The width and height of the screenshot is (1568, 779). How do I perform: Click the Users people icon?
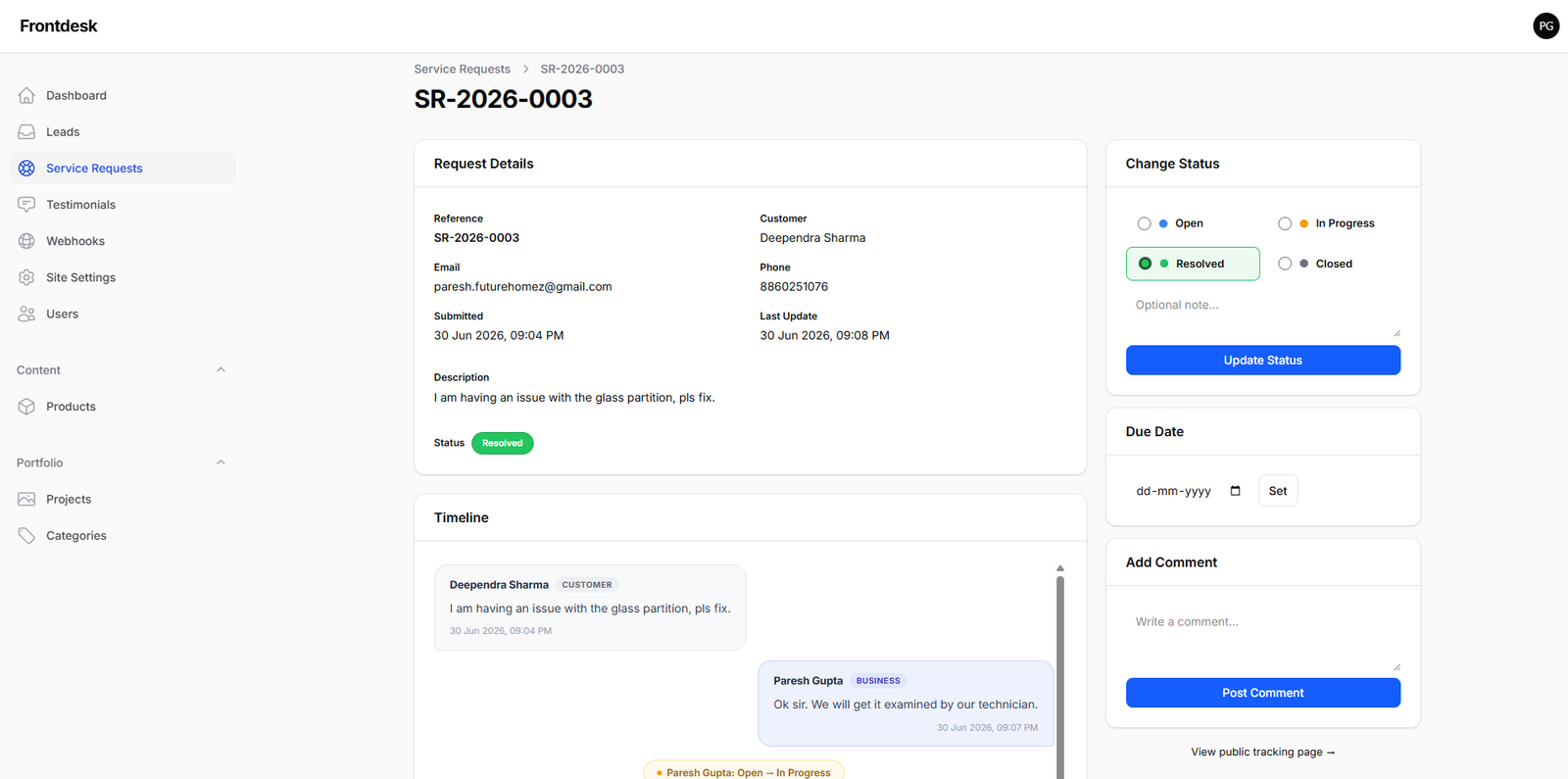click(26, 314)
